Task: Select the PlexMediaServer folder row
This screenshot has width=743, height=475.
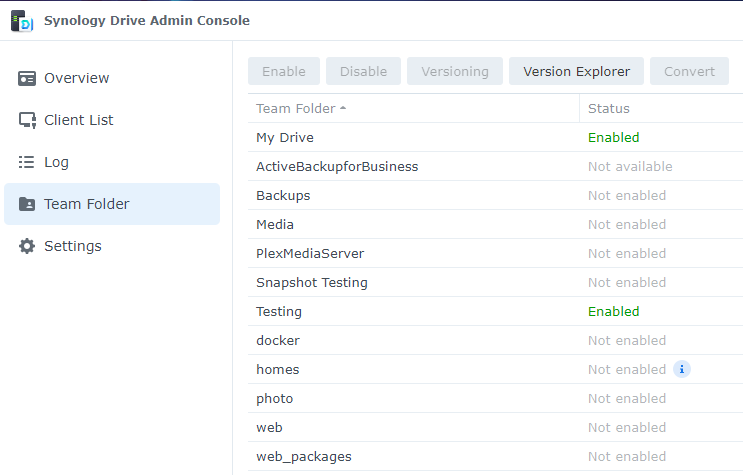Action: pos(495,254)
